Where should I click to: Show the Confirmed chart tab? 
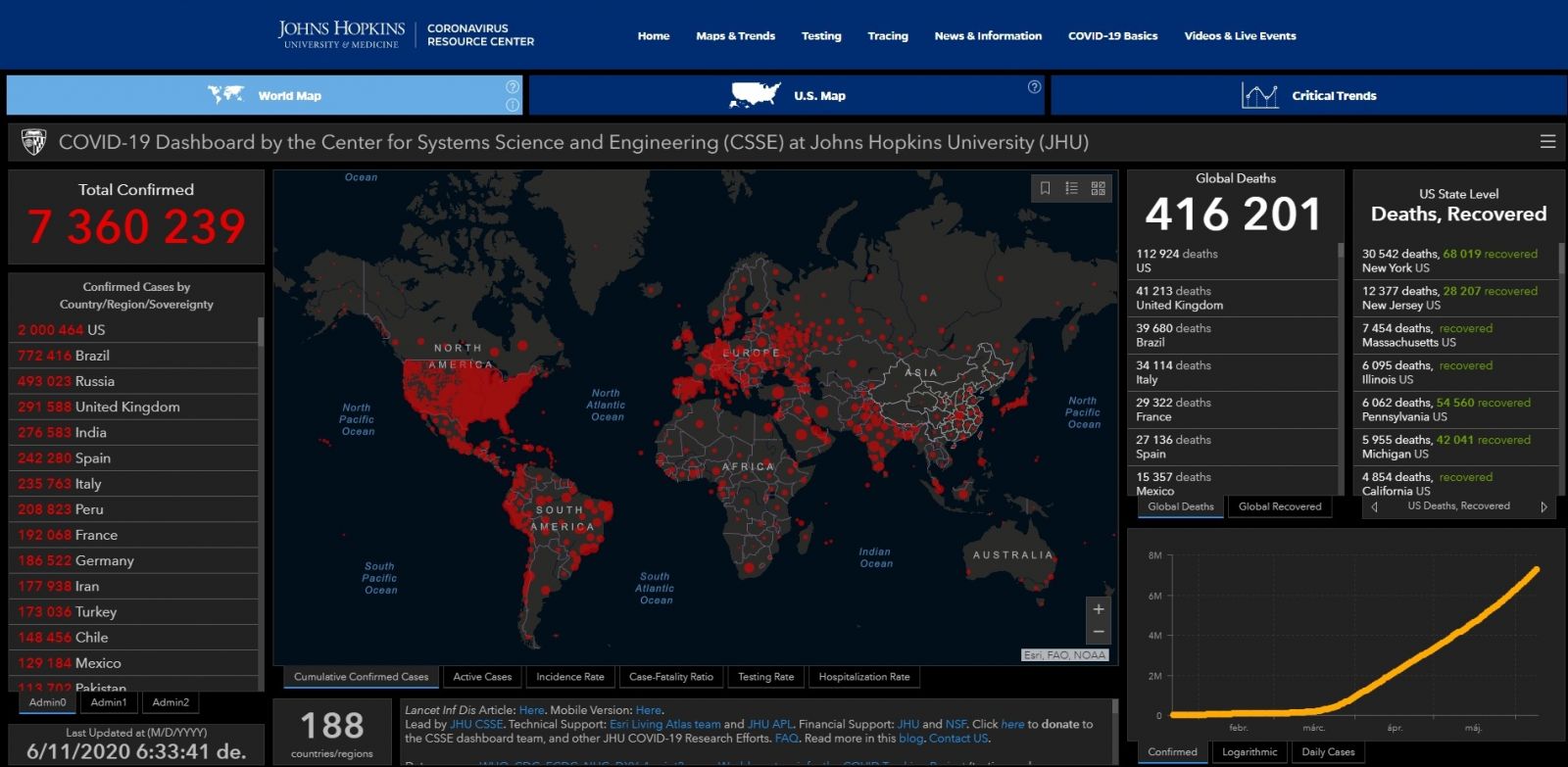[1173, 752]
